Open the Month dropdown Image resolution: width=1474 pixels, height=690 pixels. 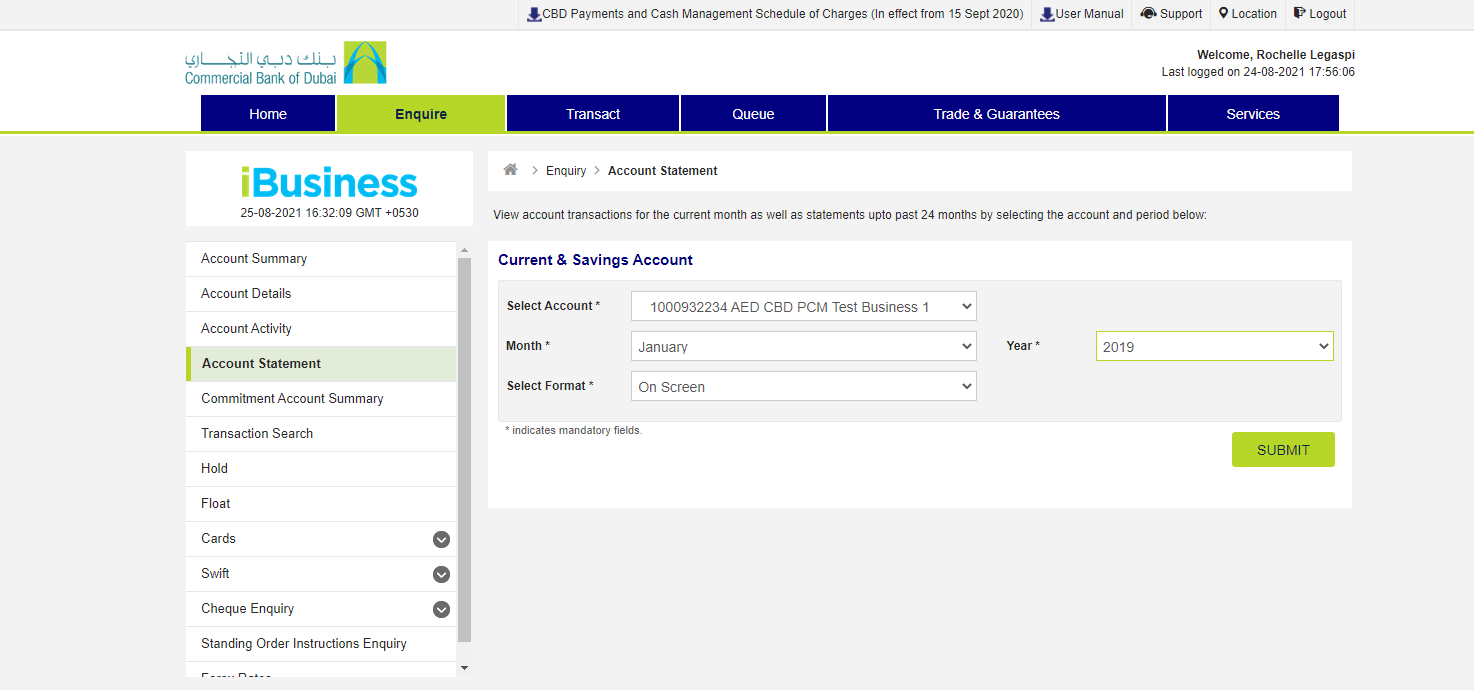tap(803, 346)
